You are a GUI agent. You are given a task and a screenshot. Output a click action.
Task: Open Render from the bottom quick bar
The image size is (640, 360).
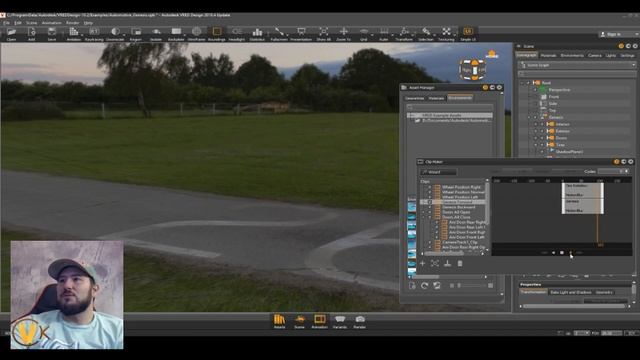(360, 320)
